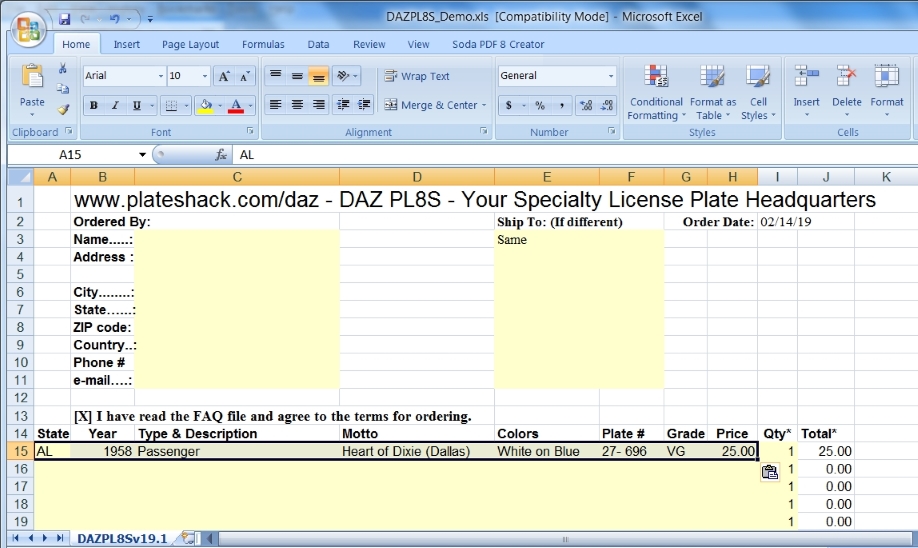The width and height of the screenshot is (918, 548).
Task: Select the Format Painter brush
Action: 63,109
